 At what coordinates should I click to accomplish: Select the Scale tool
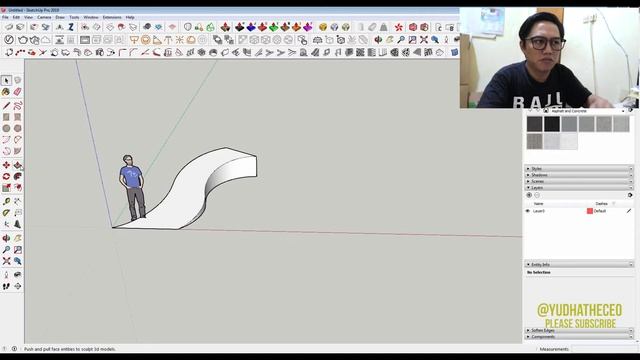tap(6, 188)
